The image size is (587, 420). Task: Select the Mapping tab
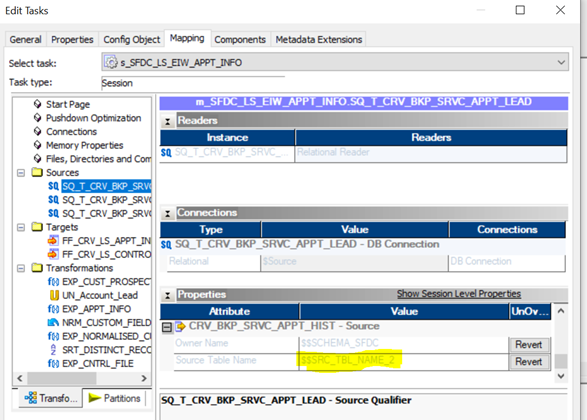point(187,38)
